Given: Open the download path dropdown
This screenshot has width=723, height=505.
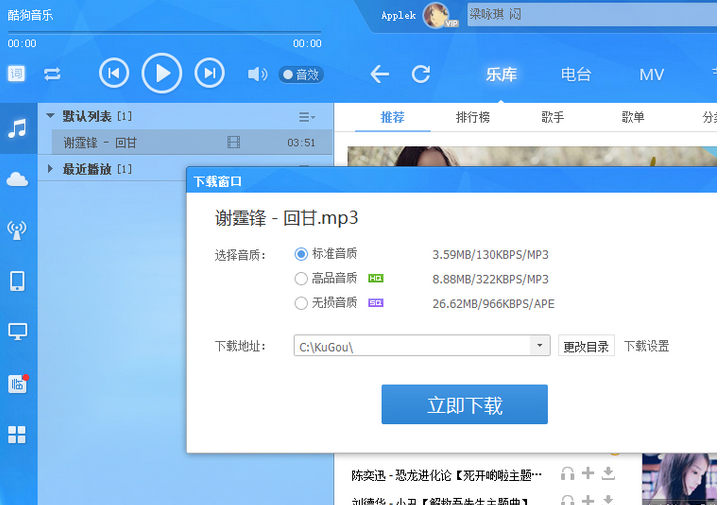Looking at the screenshot, I should coord(540,346).
